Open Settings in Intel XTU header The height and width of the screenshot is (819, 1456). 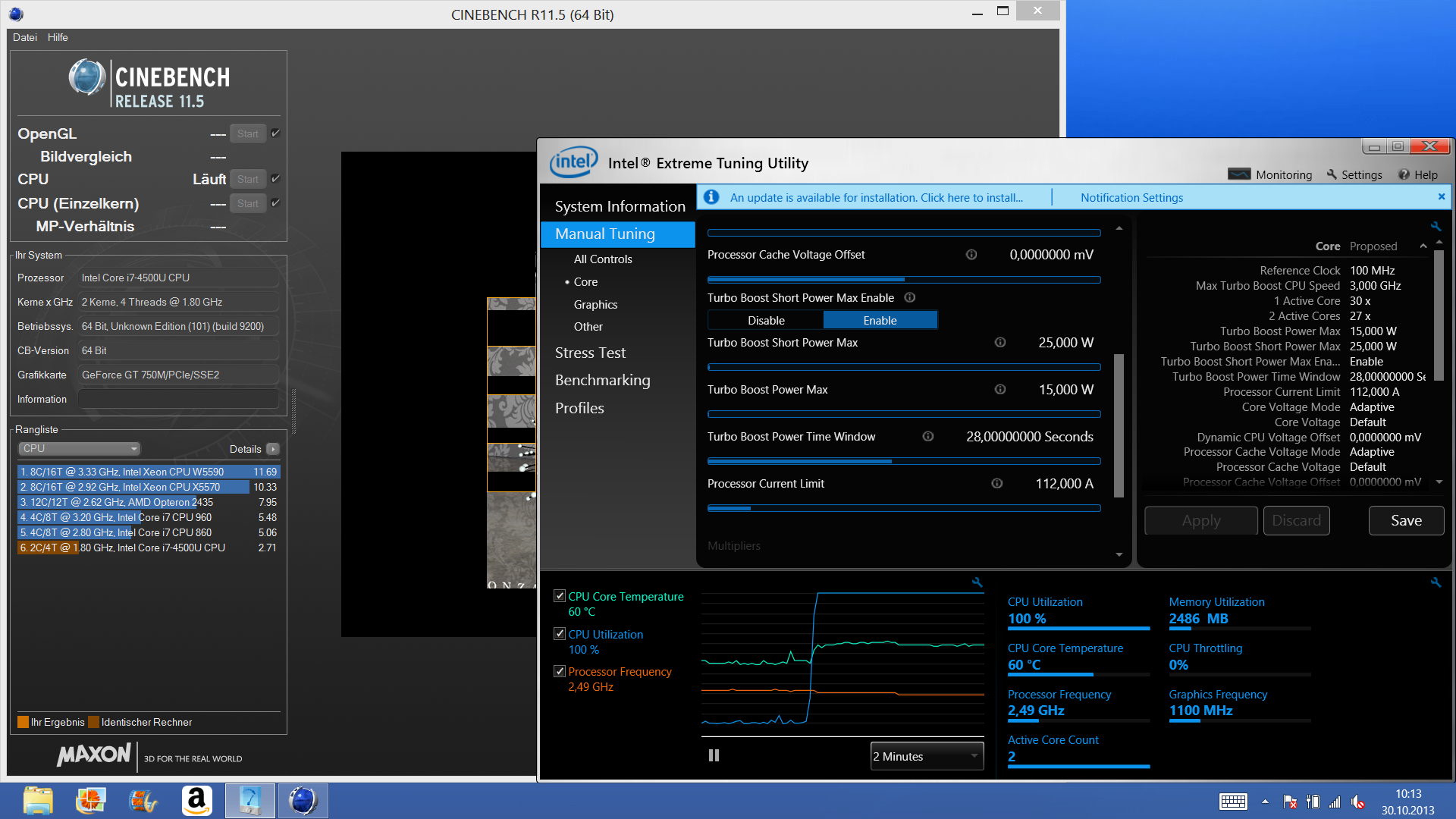[x=1354, y=174]
